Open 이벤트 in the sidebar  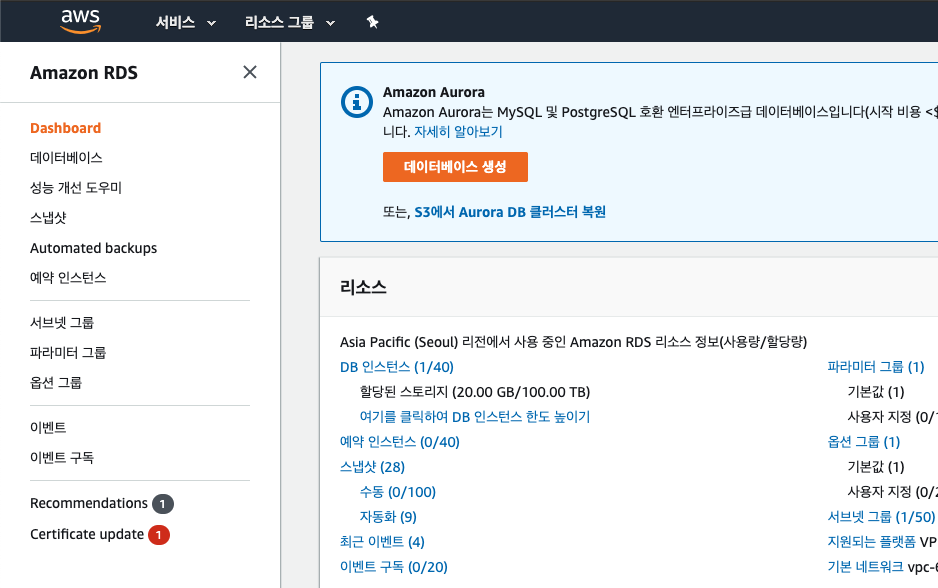coord(48,427)
